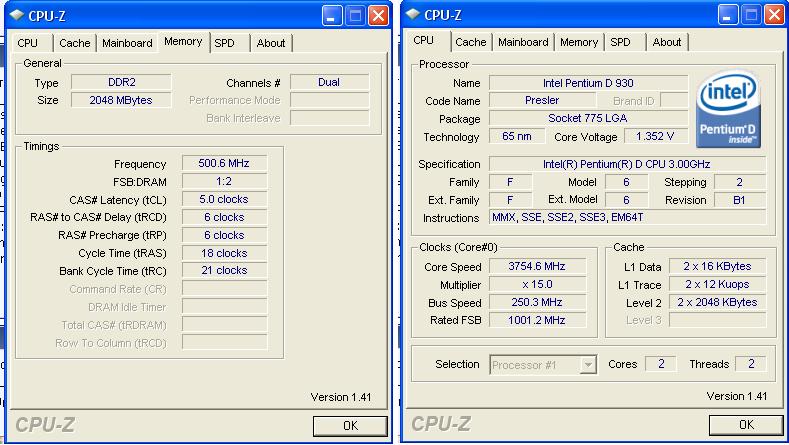
Task: Minimize the left CPU-Z Memory window
Action: [x=332, y=16]
